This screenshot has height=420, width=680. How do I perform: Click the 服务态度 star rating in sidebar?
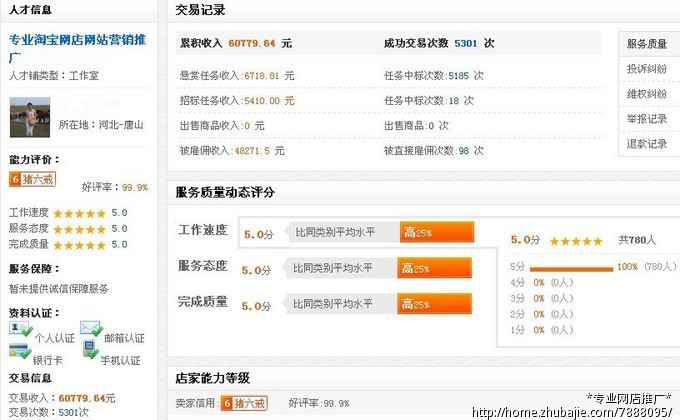click(79, 229)
